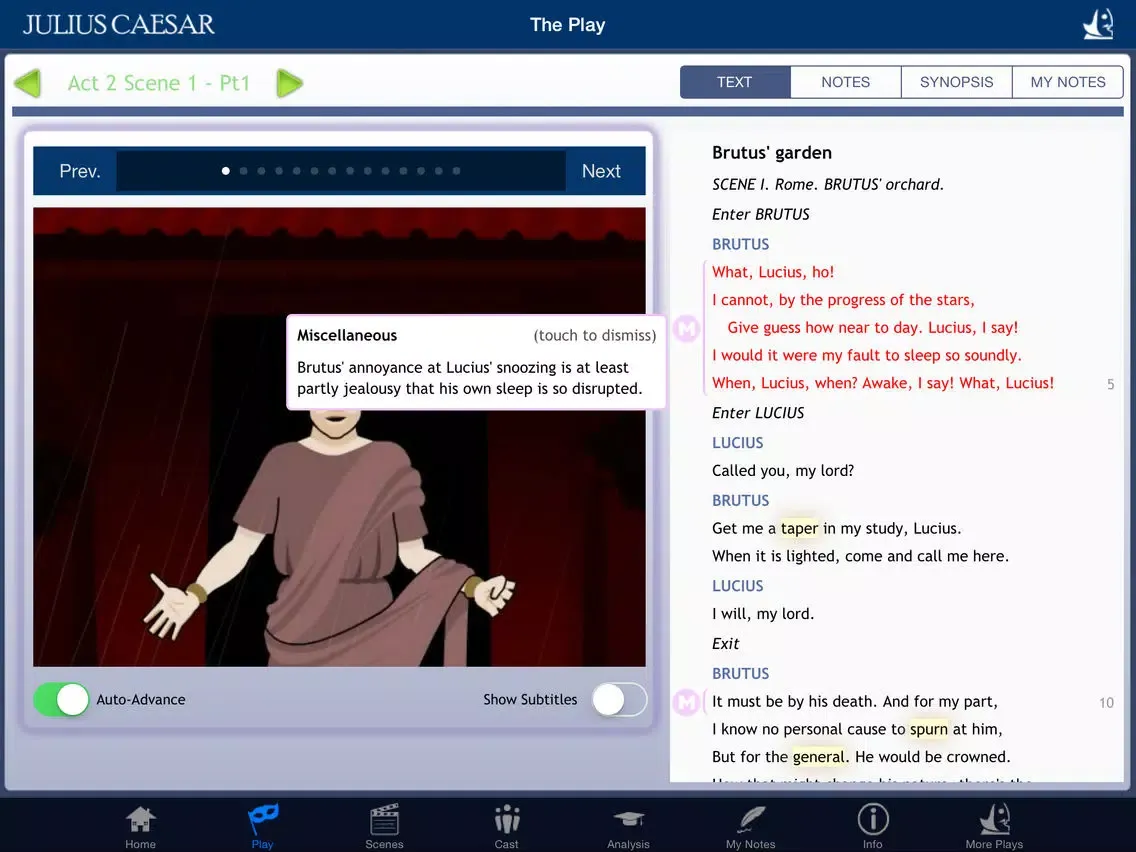Image resolution: width=1136 pixels, height=852 pixels.
Task: Click the Prev. button
Action: (x=80, y=171)
